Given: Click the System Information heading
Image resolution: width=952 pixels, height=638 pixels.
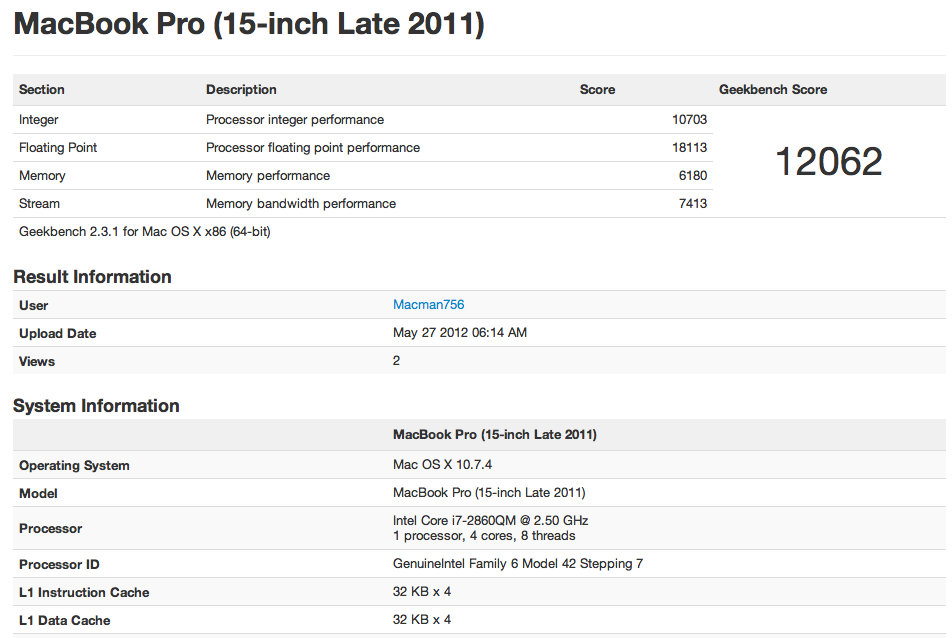Looking at the screenshot, I should click(x=96, y=406).
